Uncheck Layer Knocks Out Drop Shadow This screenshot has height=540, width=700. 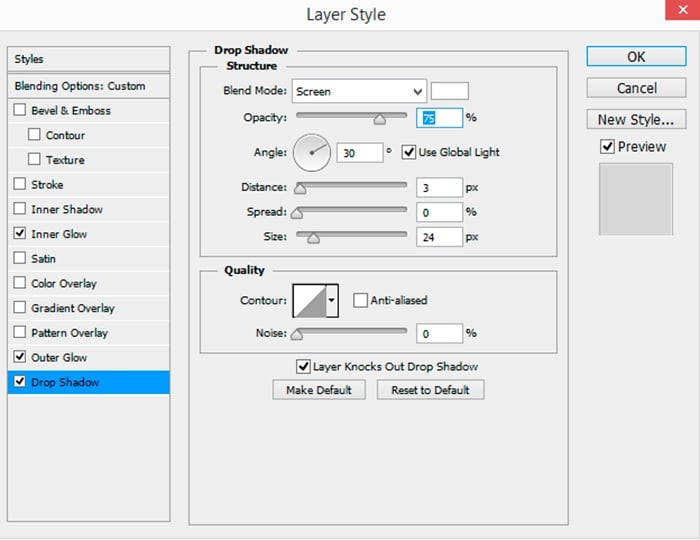click(304, 367)
